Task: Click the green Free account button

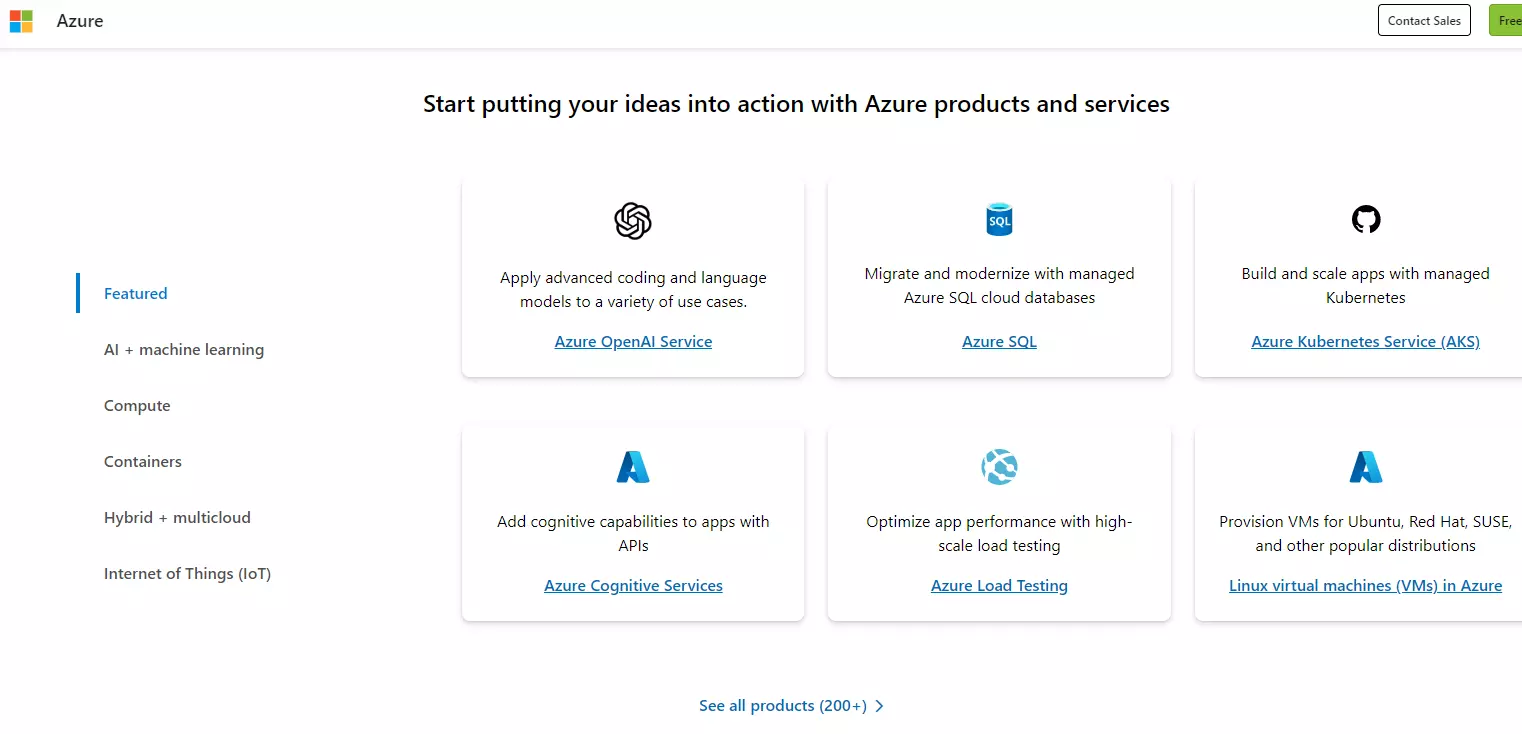Action: coord(1506,20)
